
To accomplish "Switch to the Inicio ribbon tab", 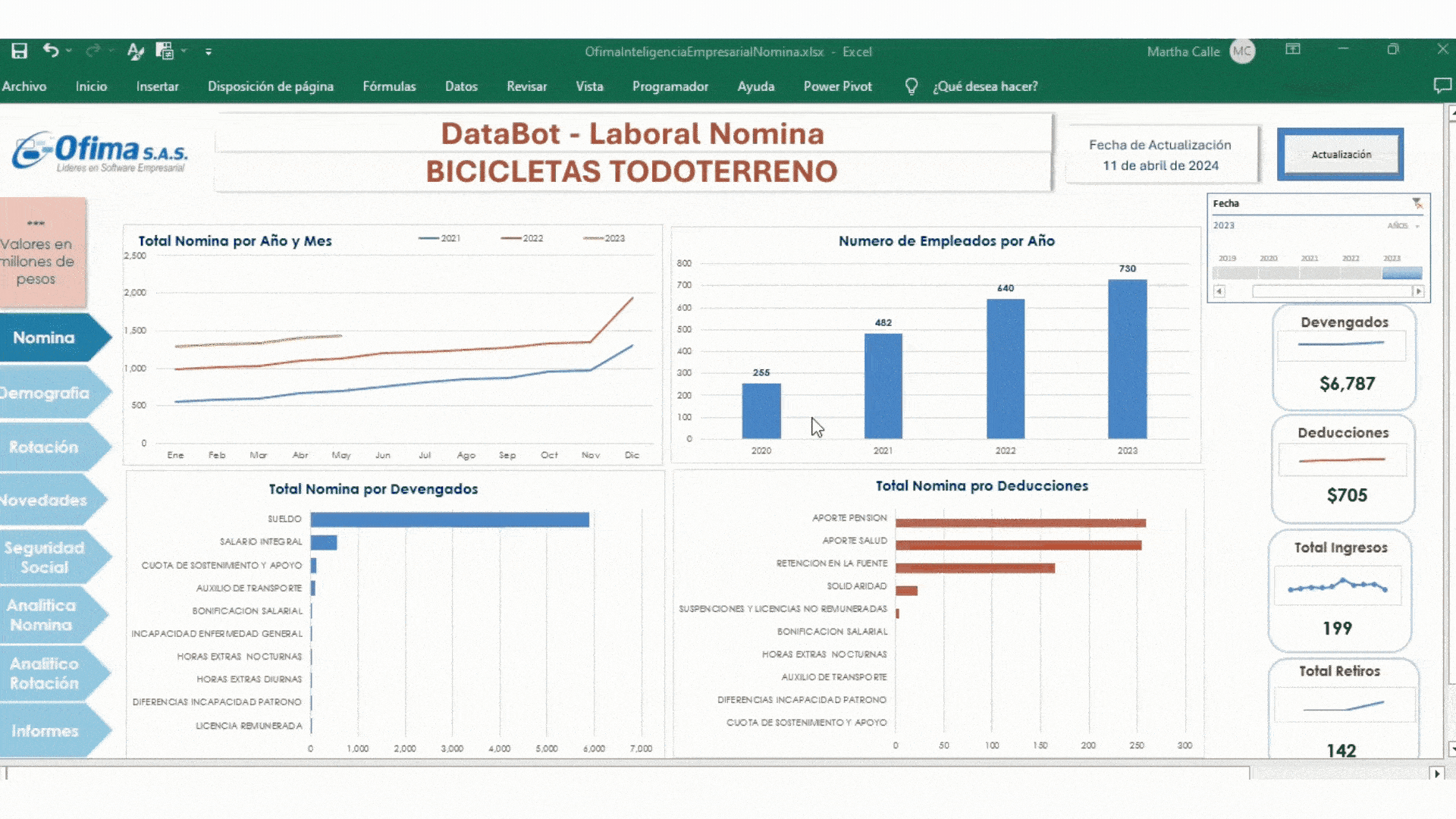I will [x=91, y=86].
